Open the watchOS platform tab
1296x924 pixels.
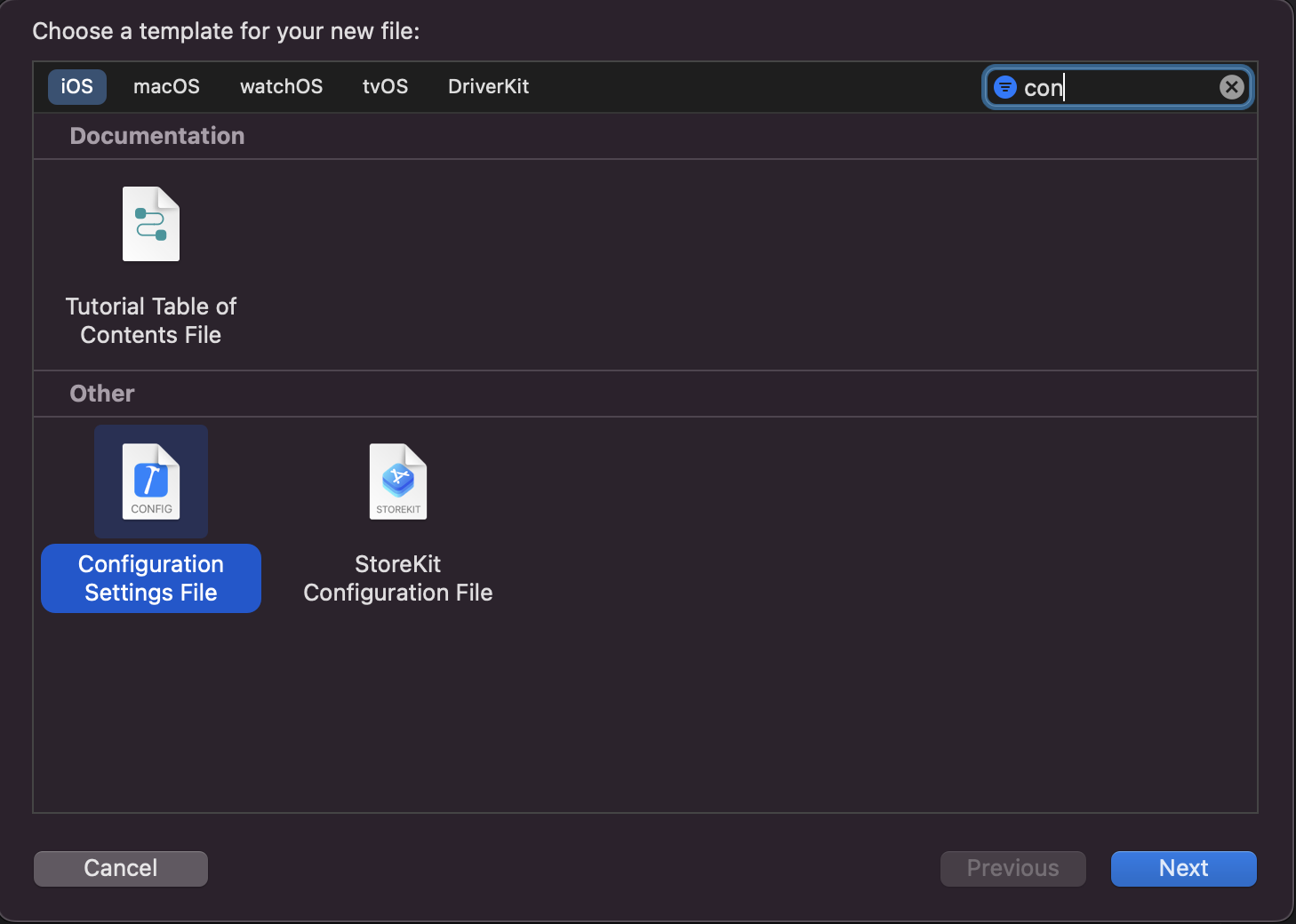(x=281, y=87)
